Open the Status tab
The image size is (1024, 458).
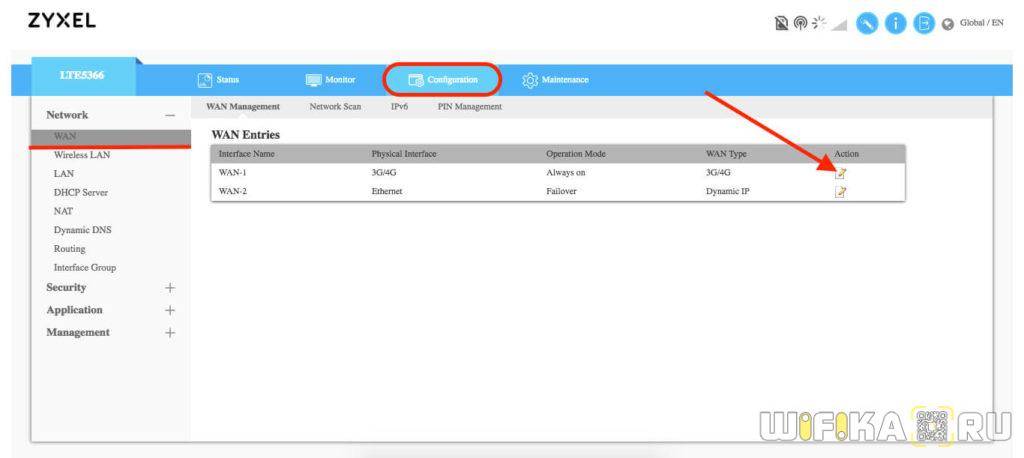pyautogui.click(x=218, y=80)
